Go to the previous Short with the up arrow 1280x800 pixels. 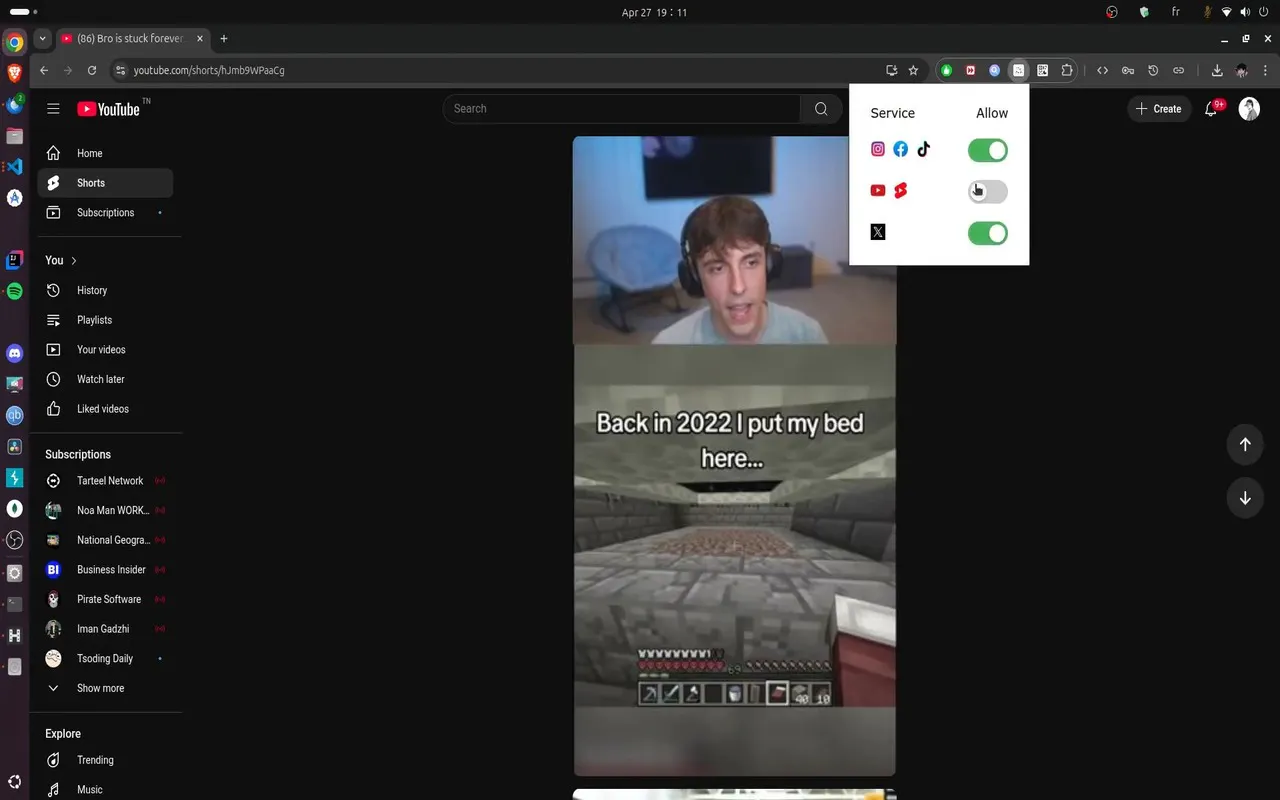pyautogui.click(x=1245, y=444)
